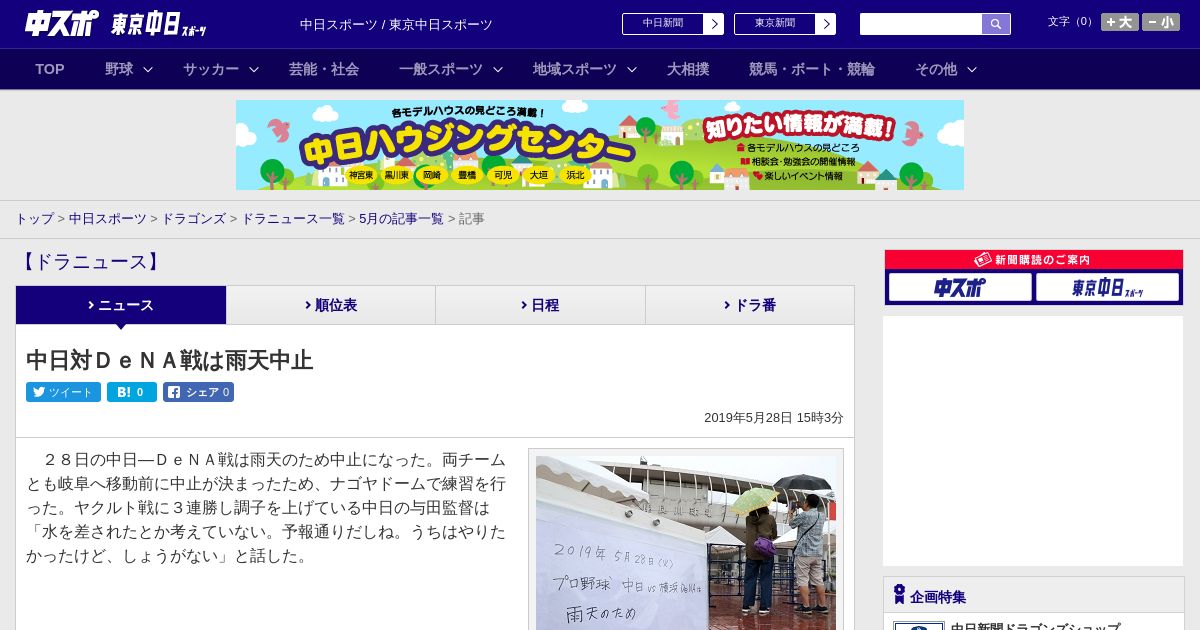Screen dimensions: 1200x630
Task: Click the 中日スポーツ / 東京中日スポーツ header text
Action: click(x=396, y=24)
